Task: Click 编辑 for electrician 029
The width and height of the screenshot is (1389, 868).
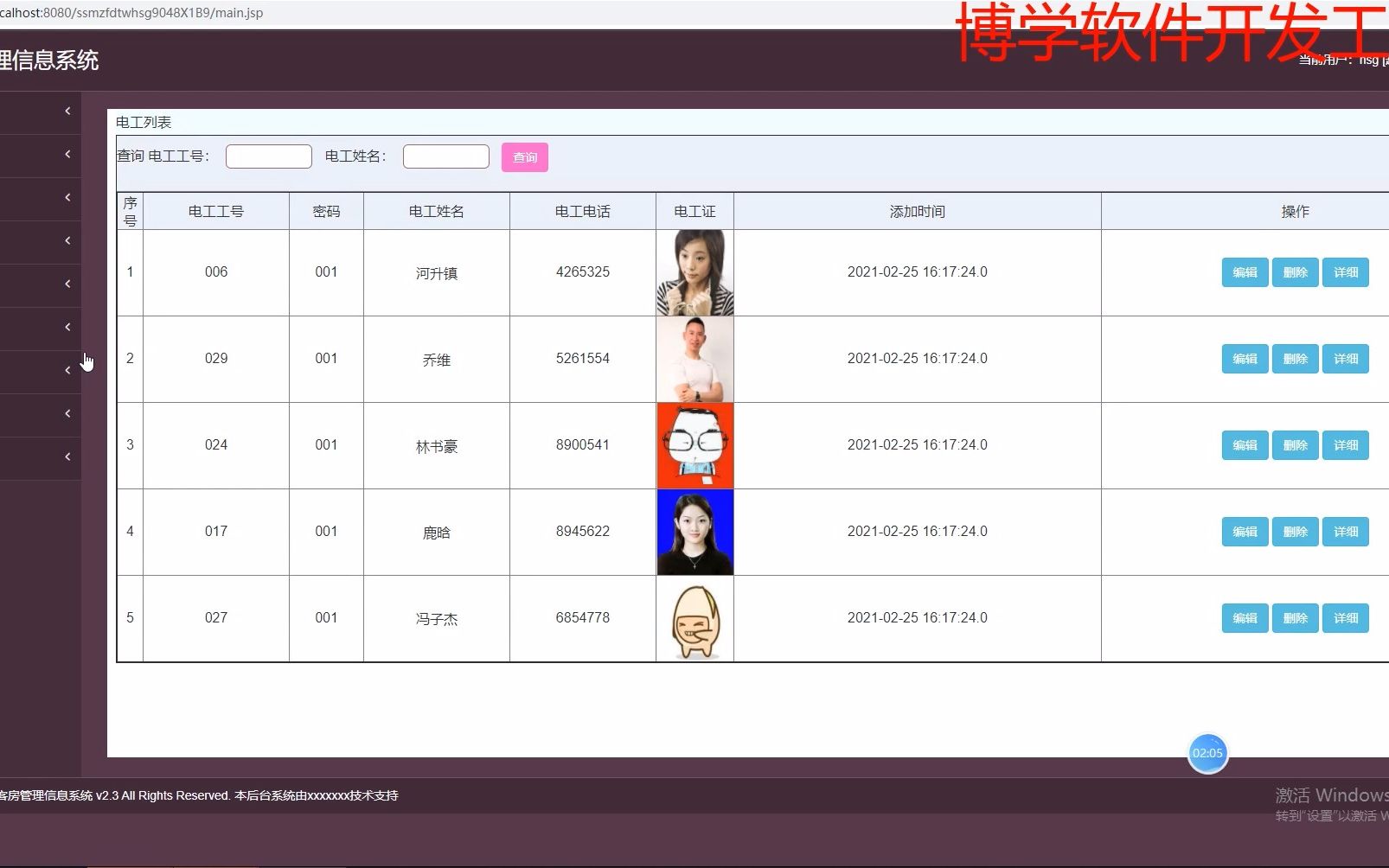Action: [1245, 359]
